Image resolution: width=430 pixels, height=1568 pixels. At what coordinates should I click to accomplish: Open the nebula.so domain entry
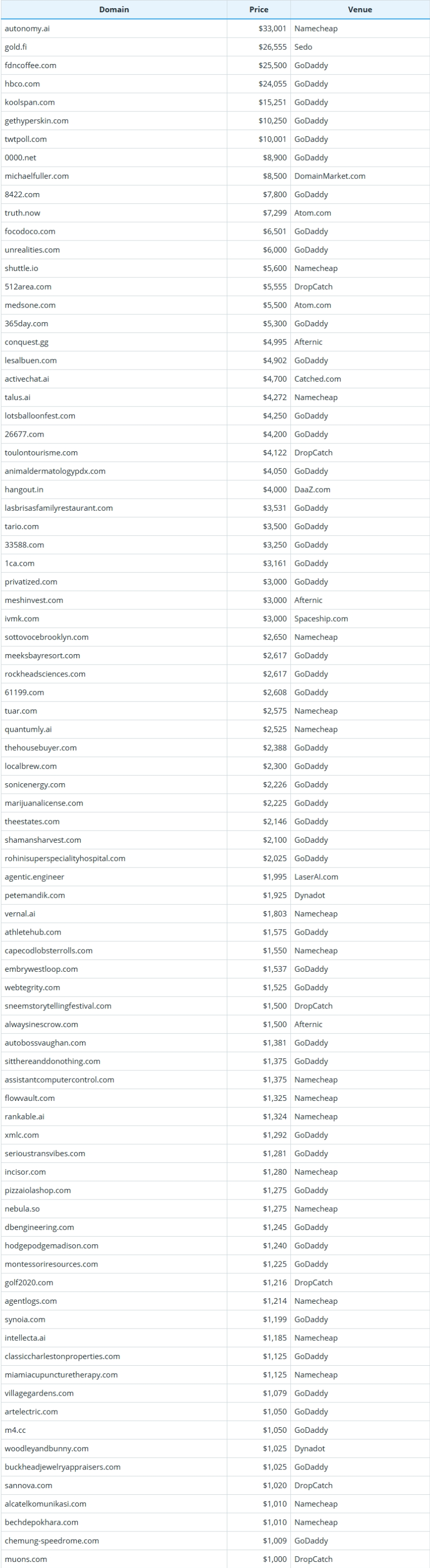[x=22, y=1208]
